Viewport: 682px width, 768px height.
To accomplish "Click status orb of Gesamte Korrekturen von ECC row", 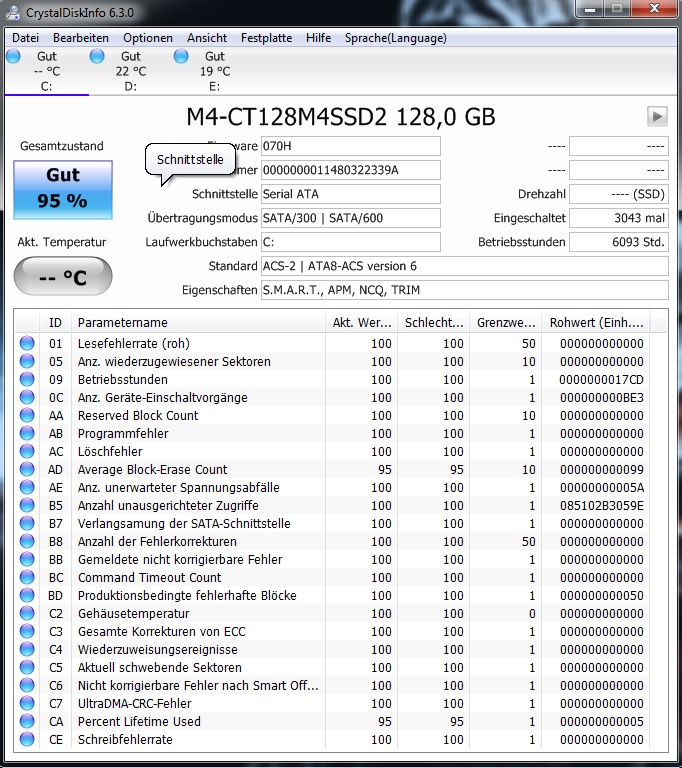I will (x=27, y=631).
